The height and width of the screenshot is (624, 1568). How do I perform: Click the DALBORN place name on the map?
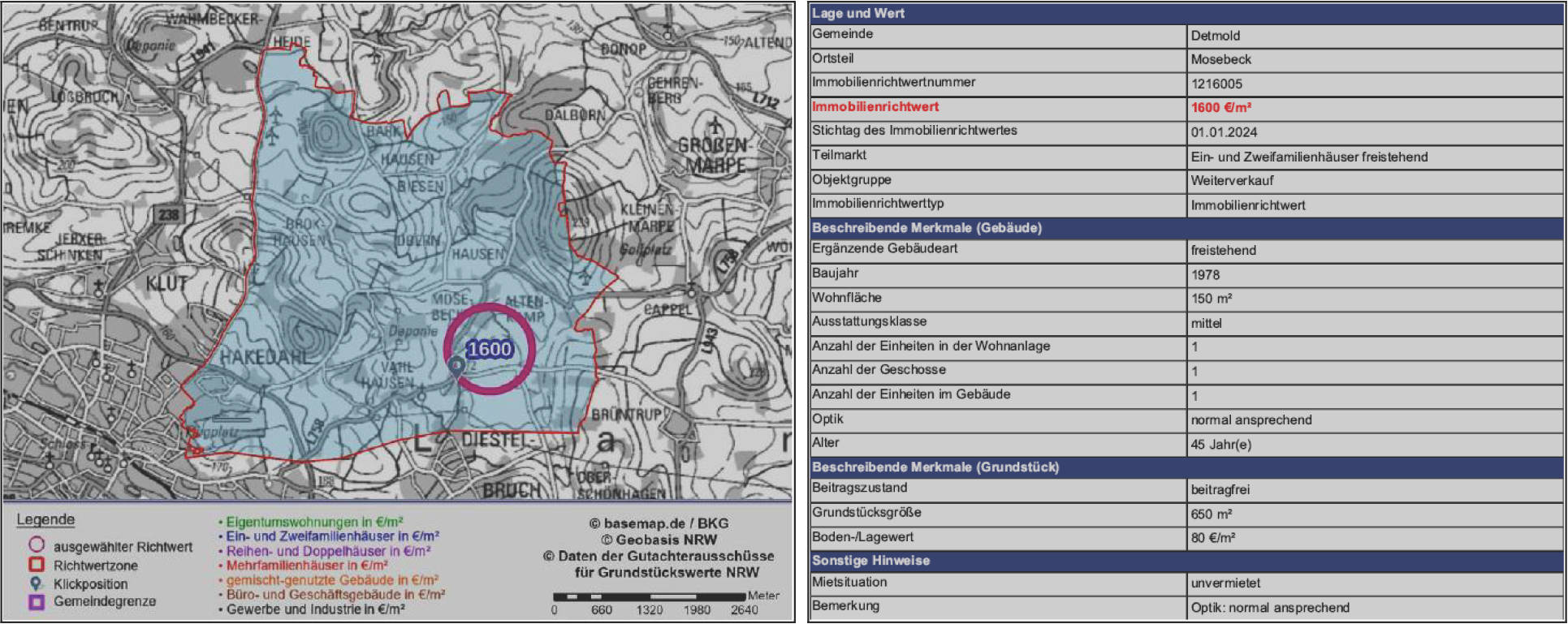click(x=575, y=115)
